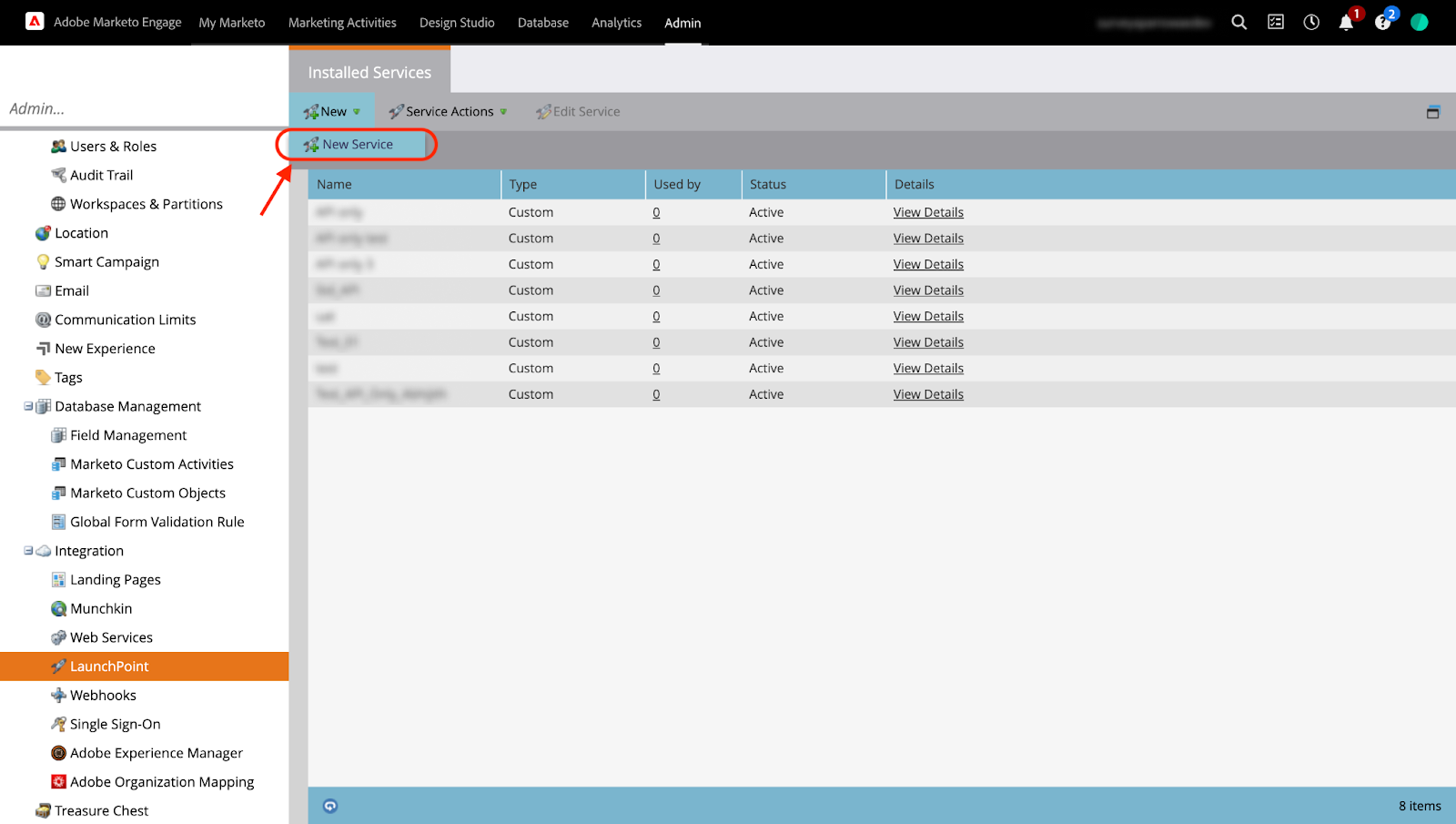This screenshot has width=1456, height=824.
Task: Click the Adobe logo icon
Action: click(35, 22)
